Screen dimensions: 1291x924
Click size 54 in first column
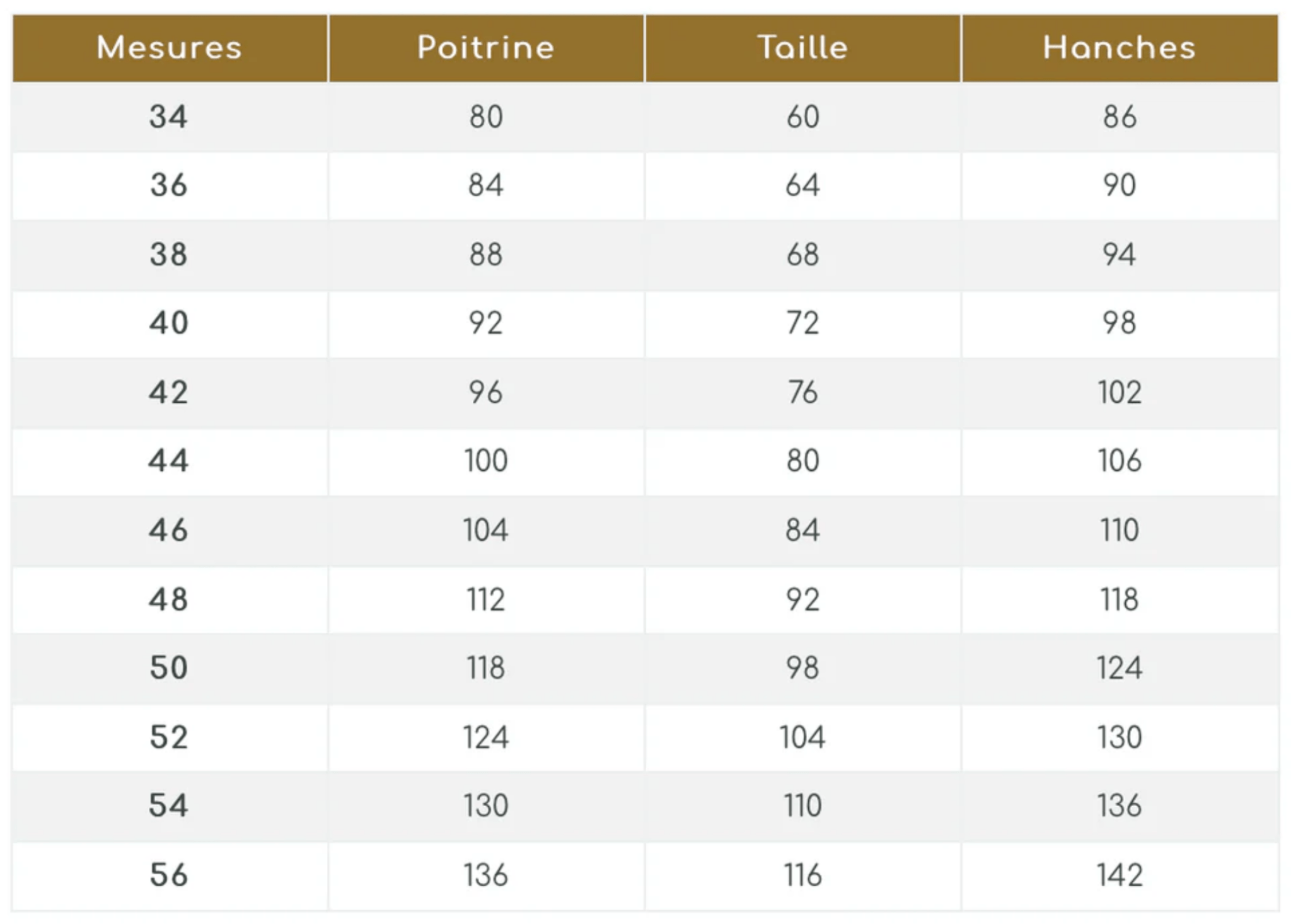tap(168, 806)
